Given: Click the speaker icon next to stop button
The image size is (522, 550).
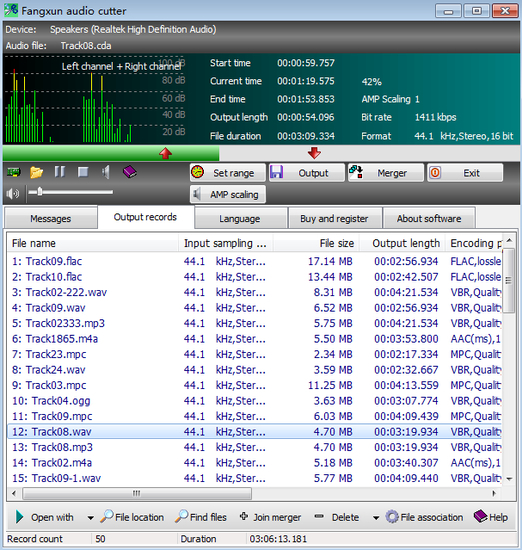Looking at the screenshot, I should point(106,172).
